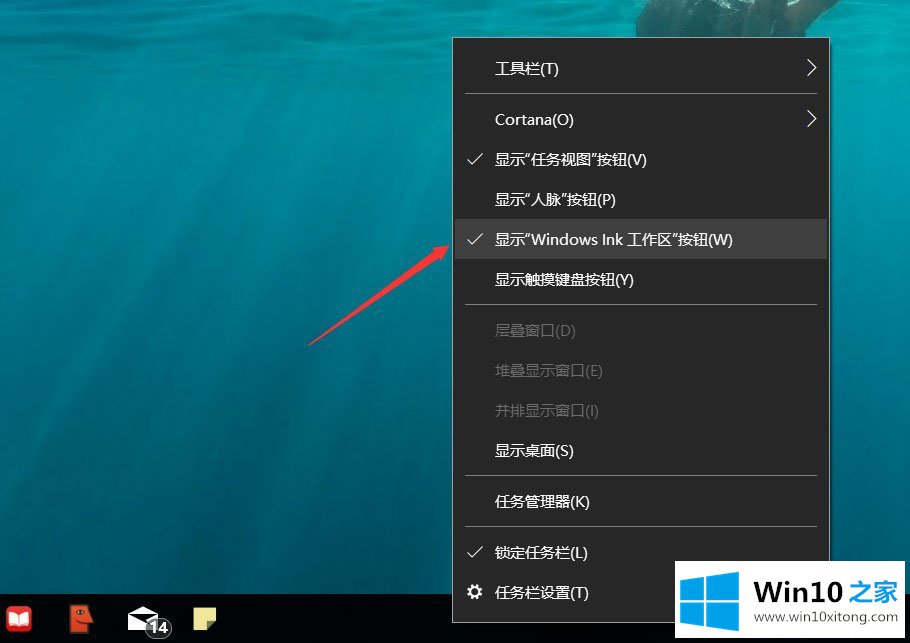Expand the Cortana(O) submenu arrow
This screenshot has height=643, width=910.
(811, 119)
